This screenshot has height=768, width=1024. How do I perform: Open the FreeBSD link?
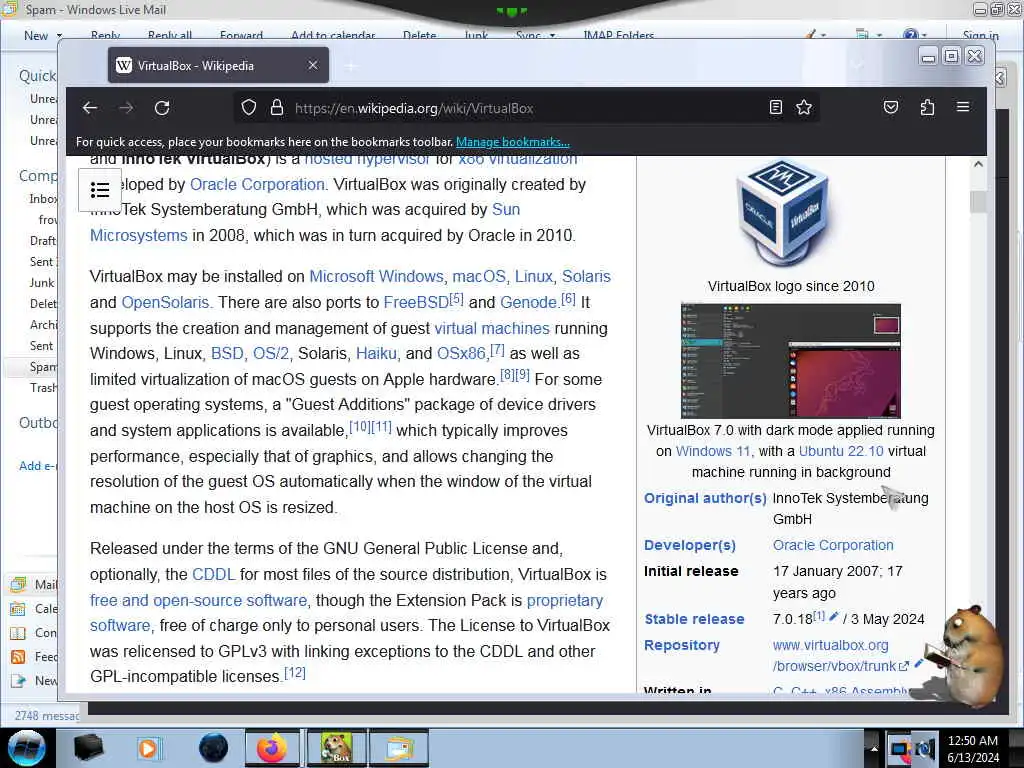(x=416, y=302)
